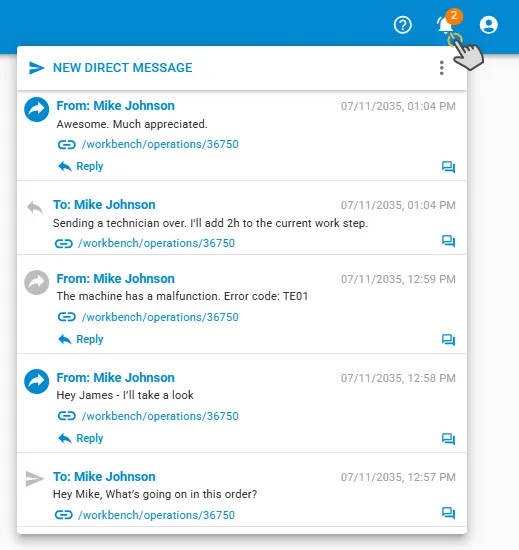
Task: Click the paper plane send icon in header
Action: 36,68
